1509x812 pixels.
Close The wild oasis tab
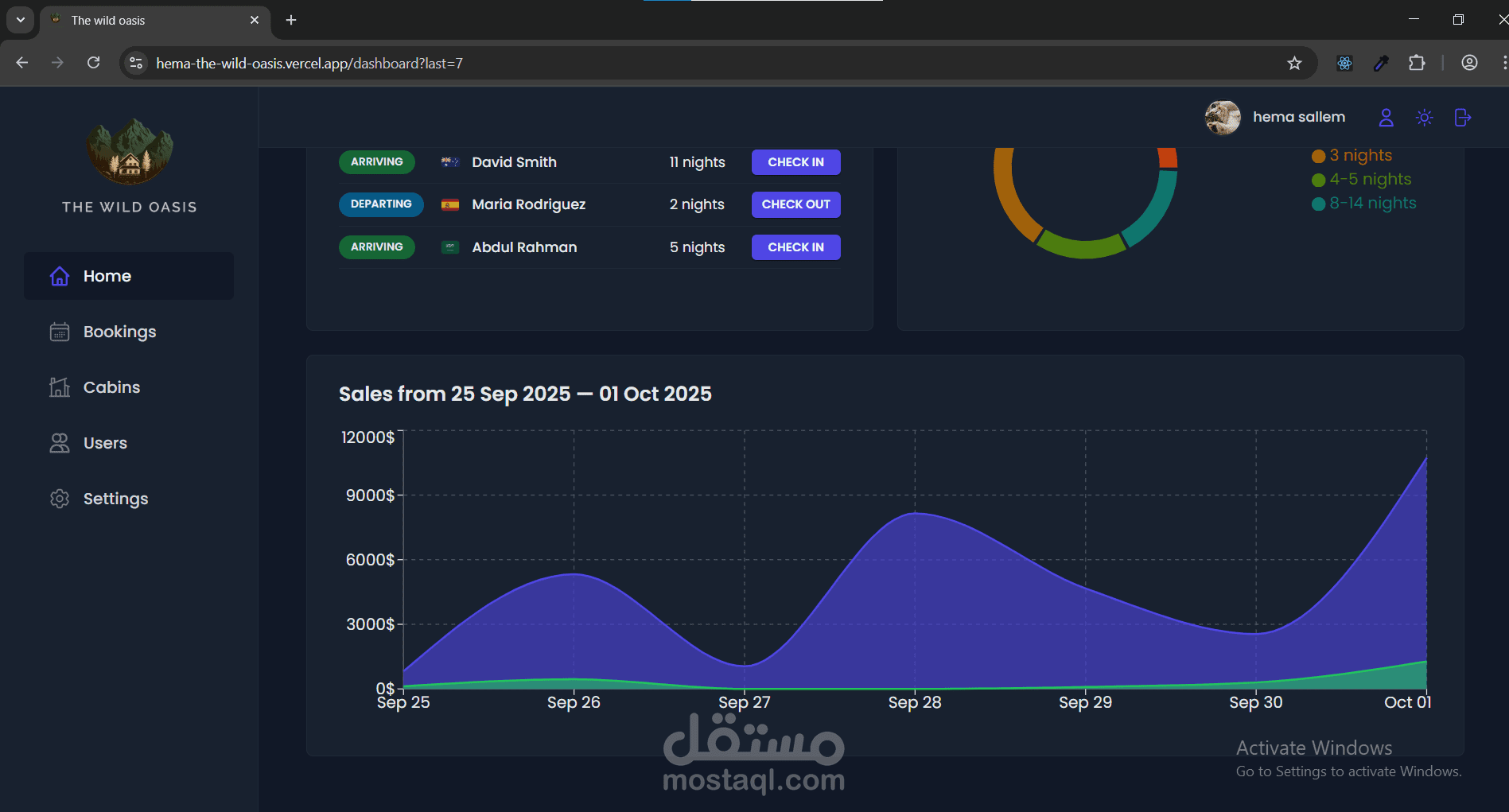[x=255, y=20]
